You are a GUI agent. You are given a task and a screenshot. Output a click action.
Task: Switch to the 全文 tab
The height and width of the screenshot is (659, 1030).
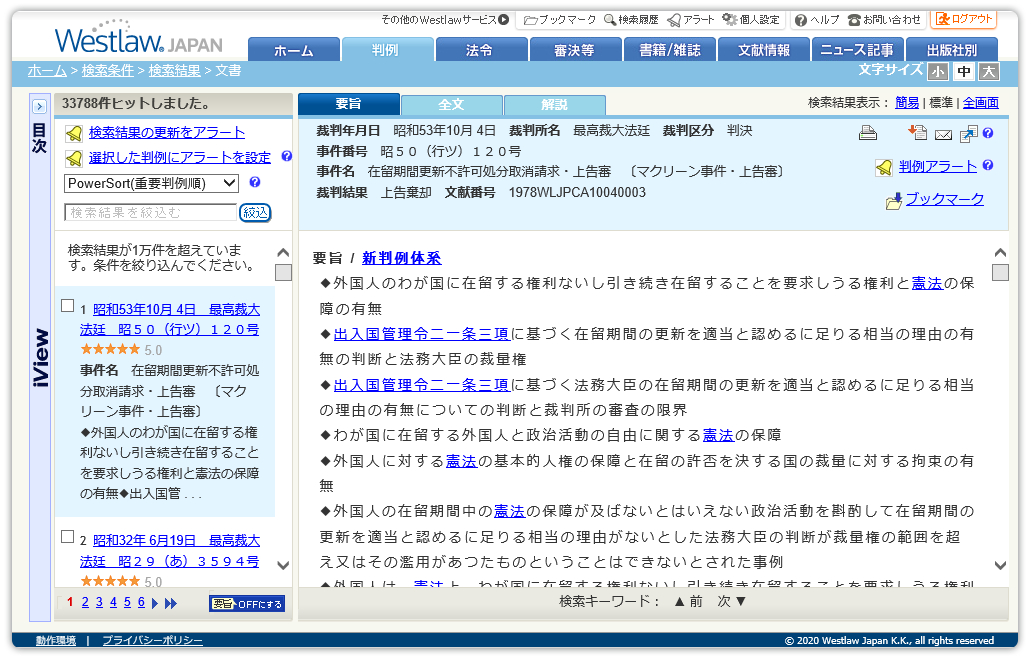(450, 103)
